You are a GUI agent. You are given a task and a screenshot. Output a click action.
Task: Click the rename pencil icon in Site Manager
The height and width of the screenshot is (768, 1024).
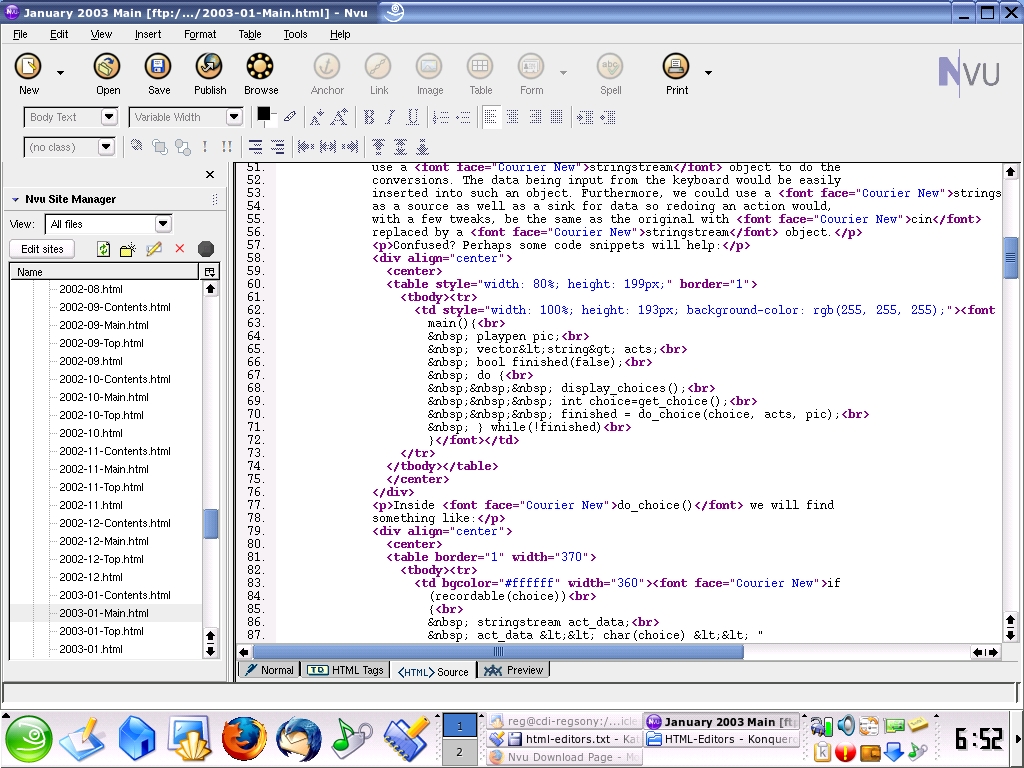pyautogui.click(x=154, y=249)
